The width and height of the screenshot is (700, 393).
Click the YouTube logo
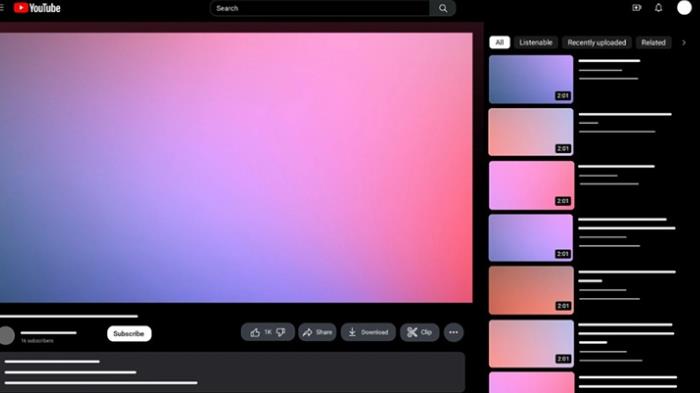pos(37,8)
